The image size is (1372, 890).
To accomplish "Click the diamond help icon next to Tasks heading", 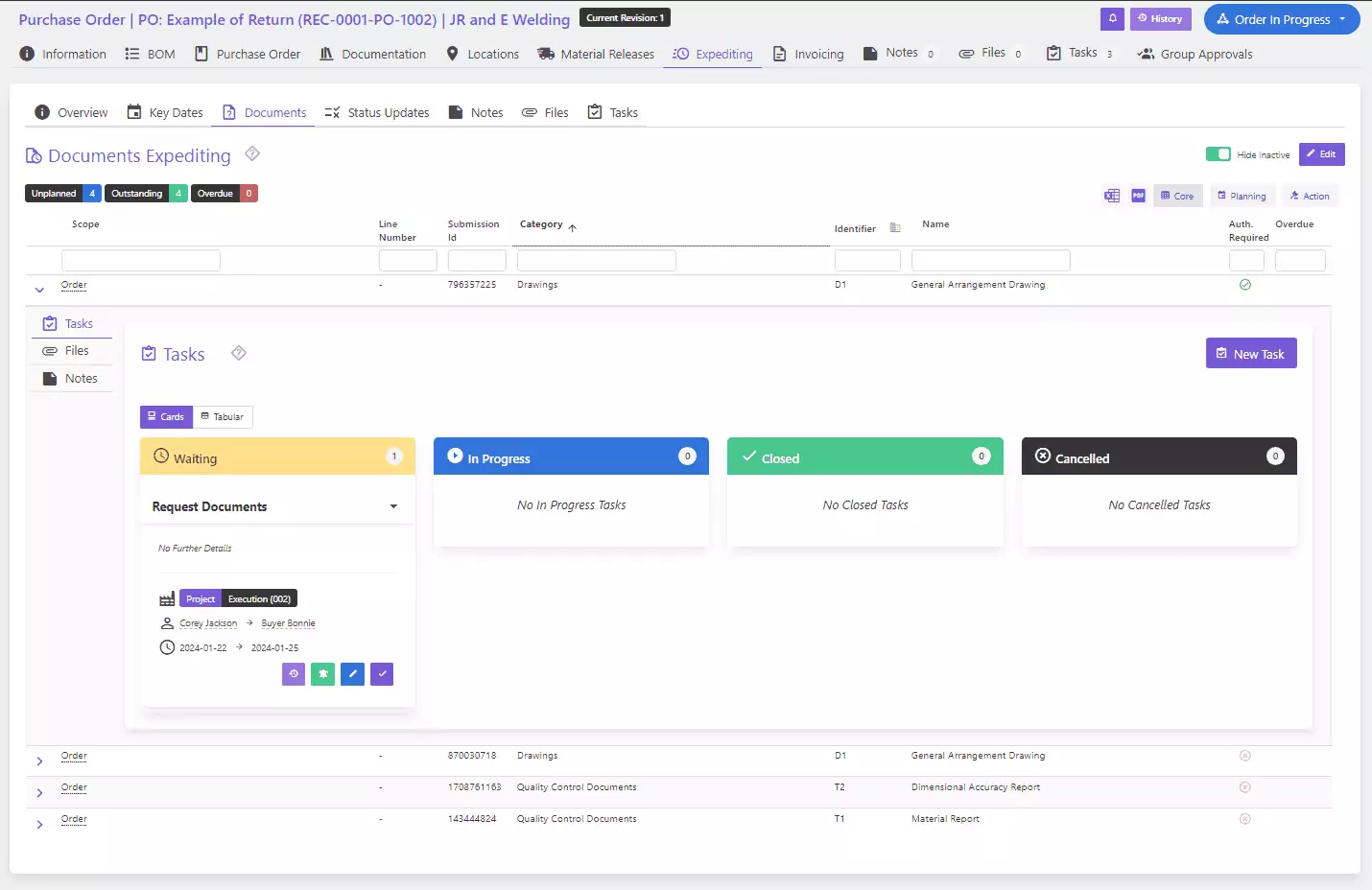I will (239, 353).
